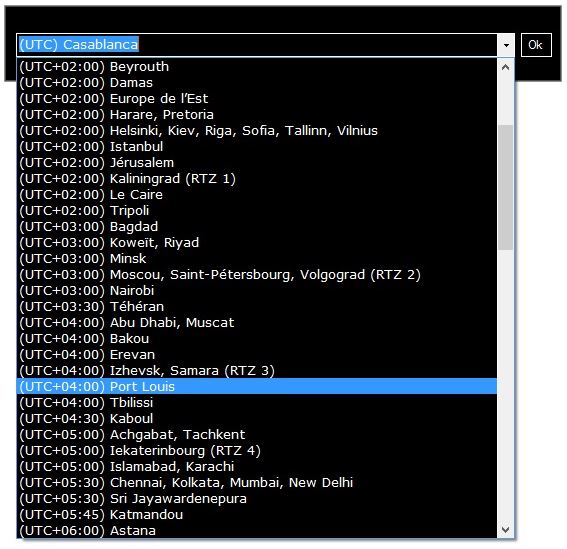Select (UTC+04:30) Kaboul timezone
This screenshot has height=549, width=567.
coord(257,418)
